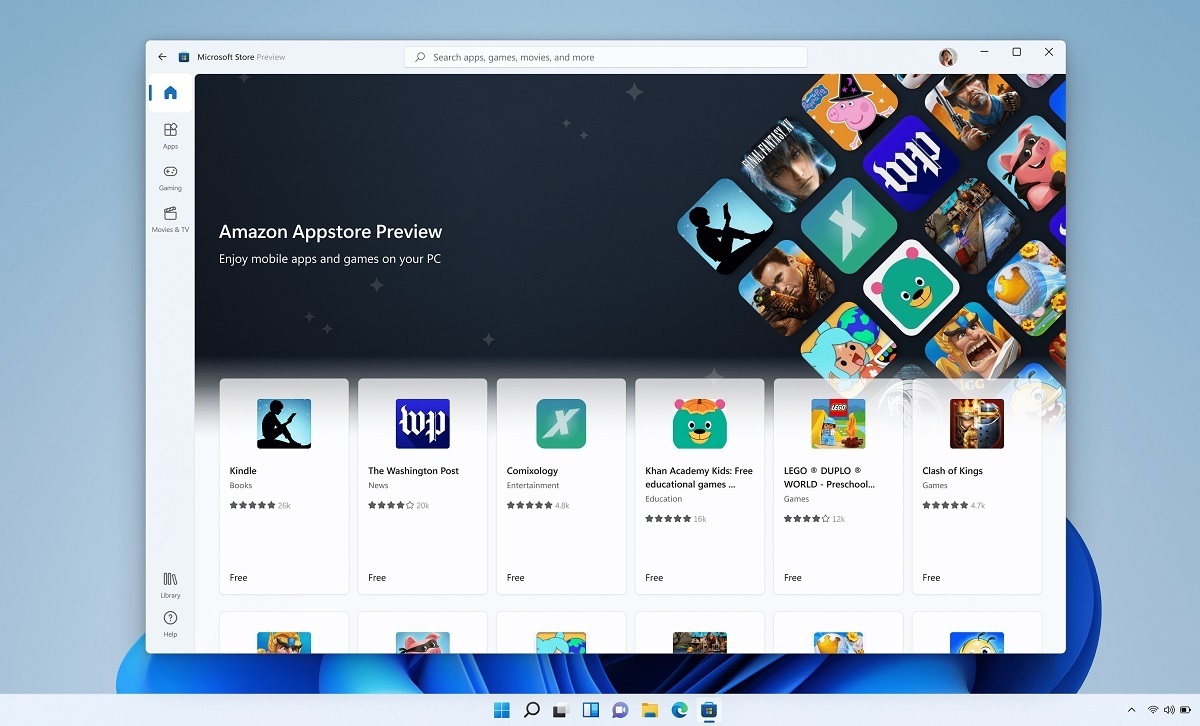The height and width of the screenshot is (726, 1200).
Task: Open the Clash of Kings app icon
Action: point(977,423)
